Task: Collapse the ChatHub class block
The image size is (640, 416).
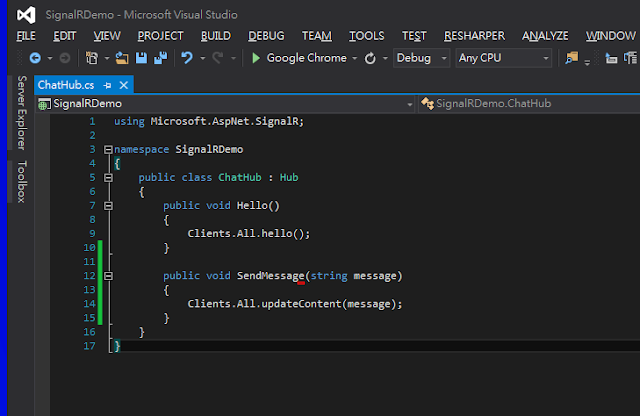Action: tap(108, 178)
